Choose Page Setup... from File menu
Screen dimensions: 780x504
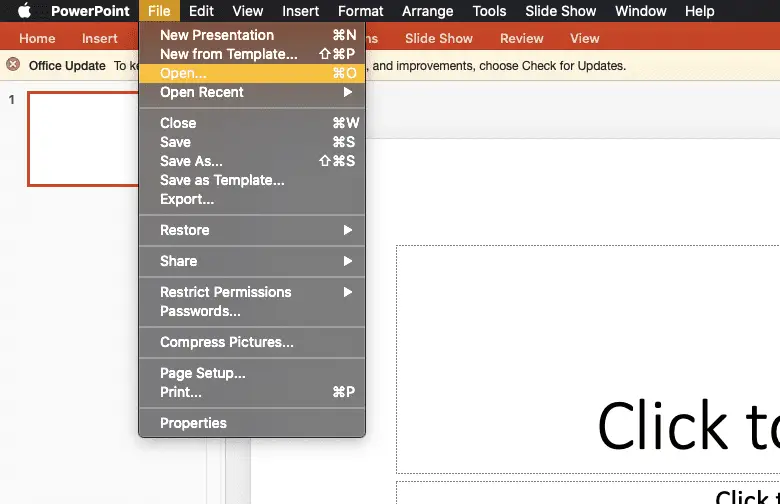click(252, 373)
